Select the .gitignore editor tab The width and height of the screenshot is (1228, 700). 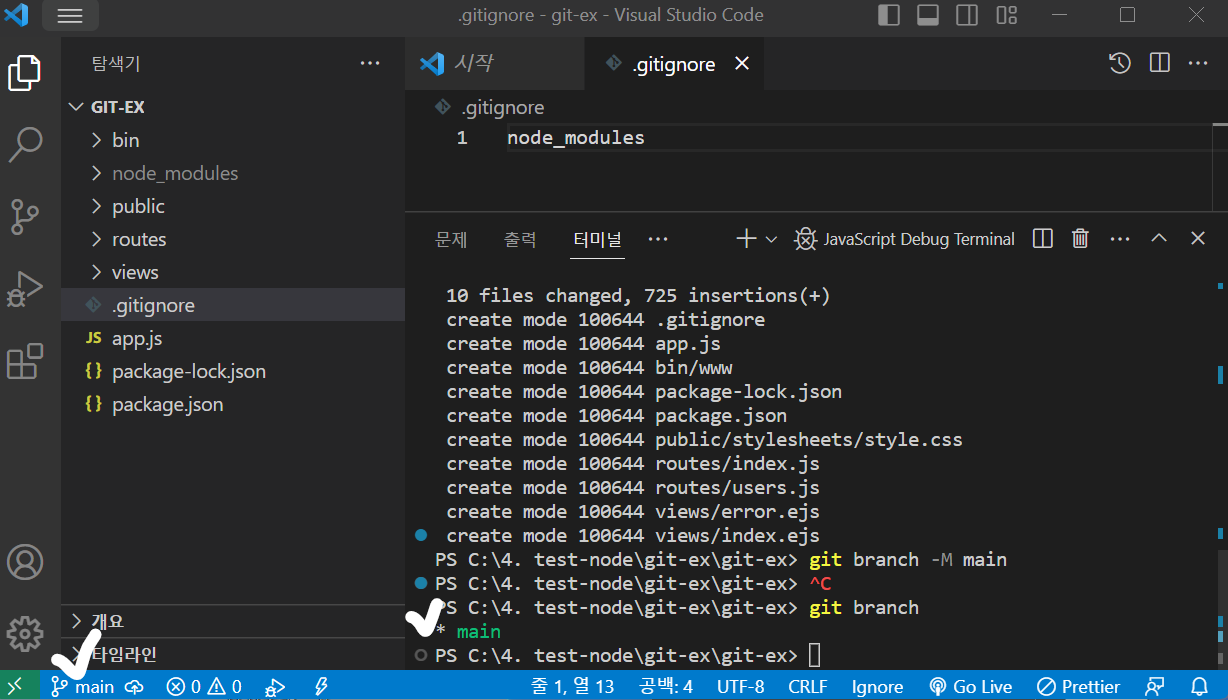674,64
